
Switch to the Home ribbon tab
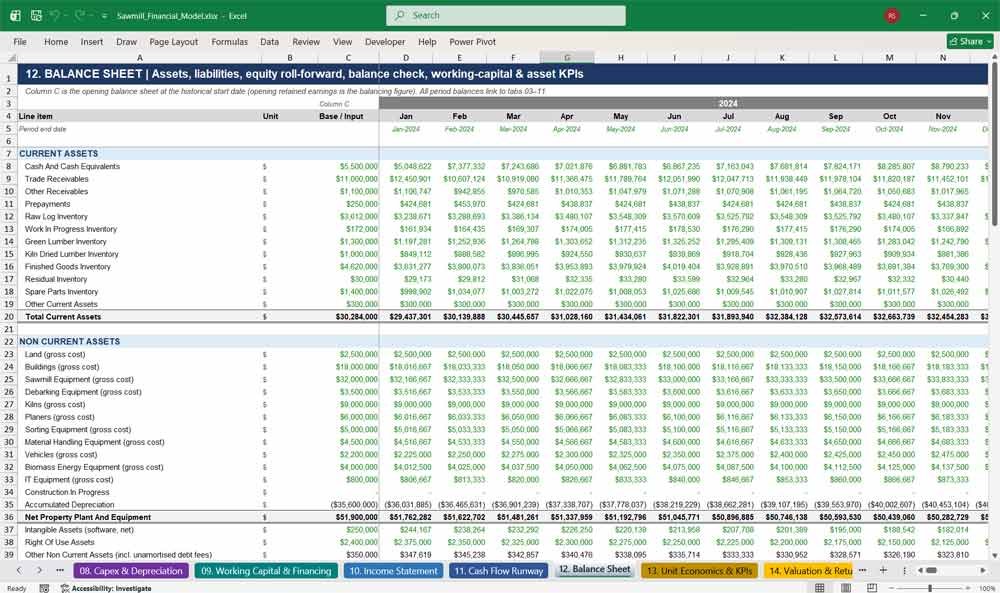click(x=56, y=41)
